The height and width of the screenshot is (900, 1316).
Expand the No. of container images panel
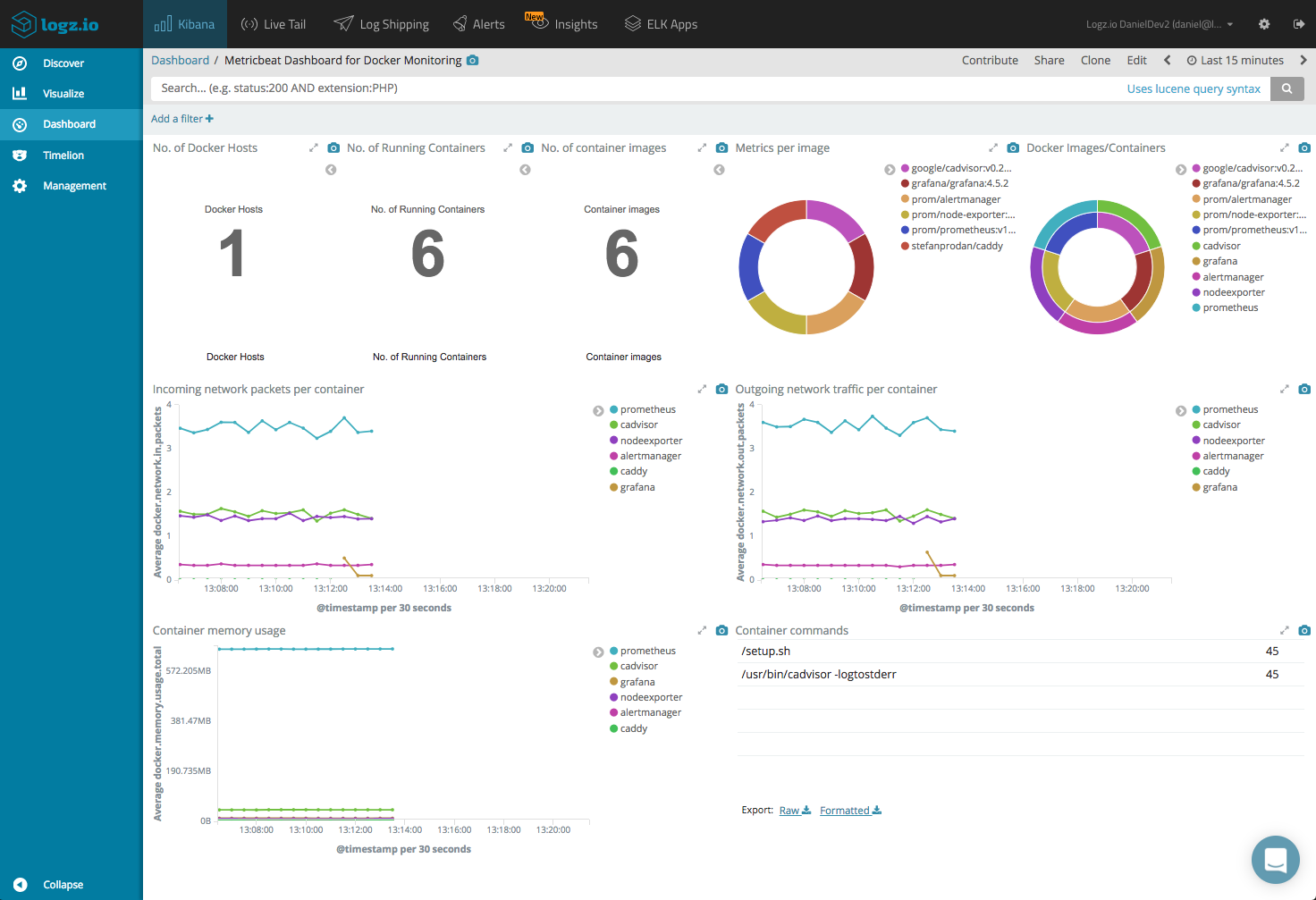tap(702, 148)
